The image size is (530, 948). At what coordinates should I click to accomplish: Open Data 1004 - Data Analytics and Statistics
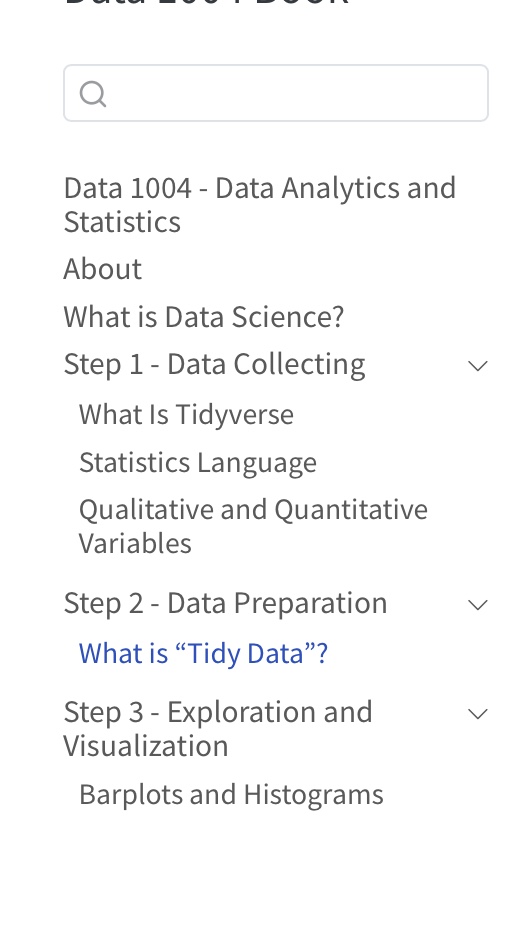[x=259, y=204]
